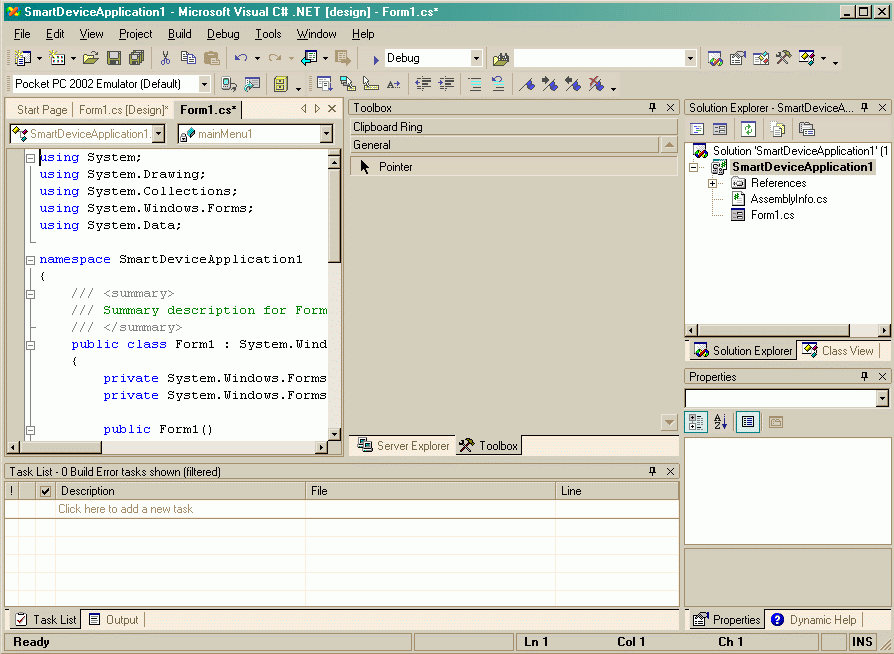Toggle auto-hide pin on Properties panel
Screen dimensions: 894x654
(864, 376)
